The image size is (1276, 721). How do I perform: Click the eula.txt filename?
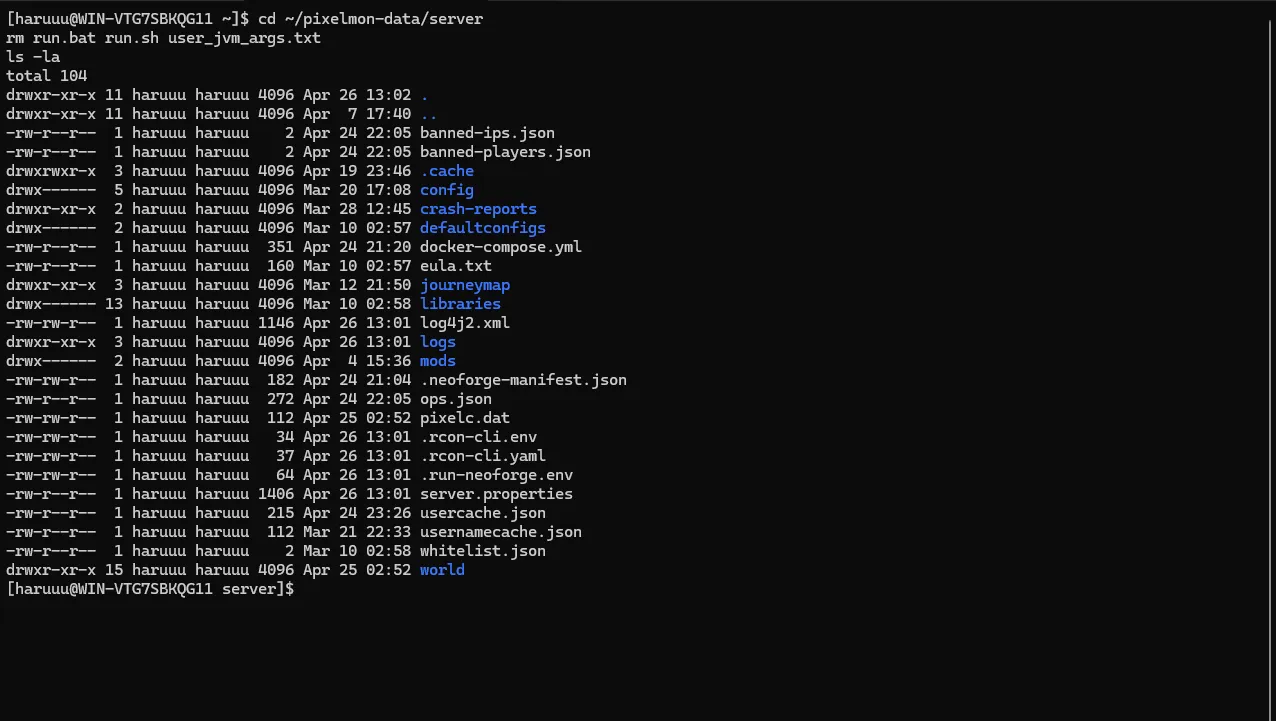click(x=456, y=266)
